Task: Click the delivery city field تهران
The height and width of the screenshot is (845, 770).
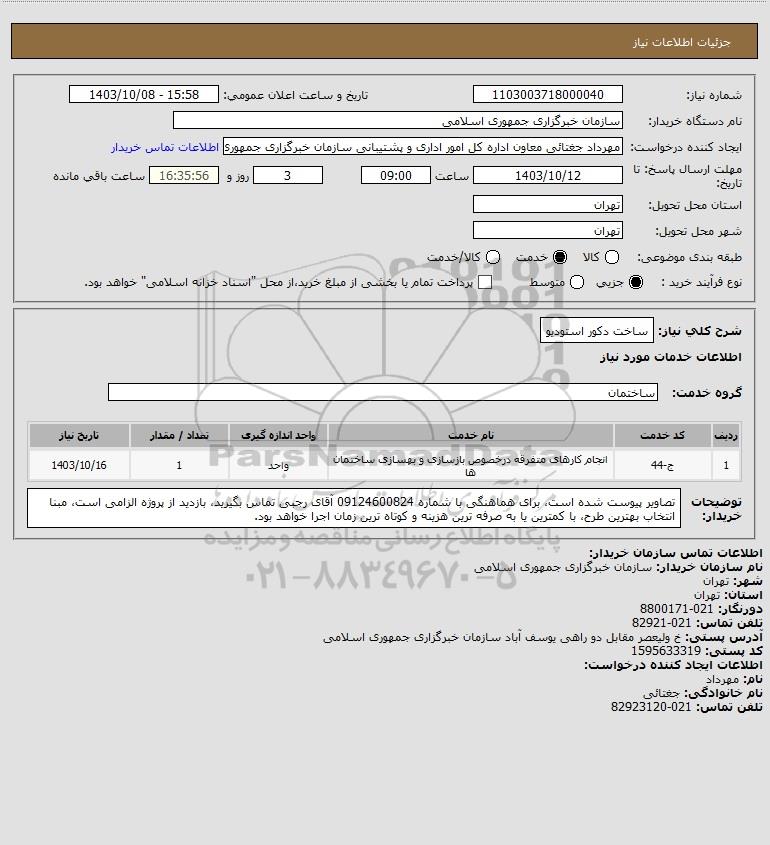Action: [547, 230]
